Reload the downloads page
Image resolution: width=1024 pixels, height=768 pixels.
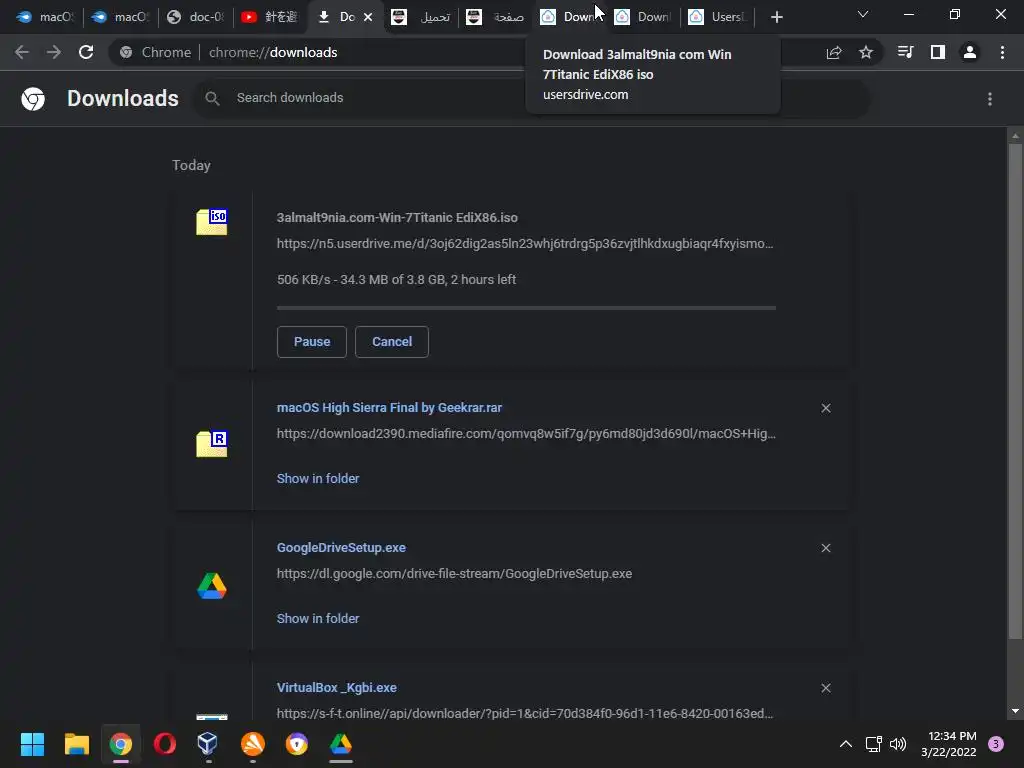pyautogui.click(x=86, y=52)
